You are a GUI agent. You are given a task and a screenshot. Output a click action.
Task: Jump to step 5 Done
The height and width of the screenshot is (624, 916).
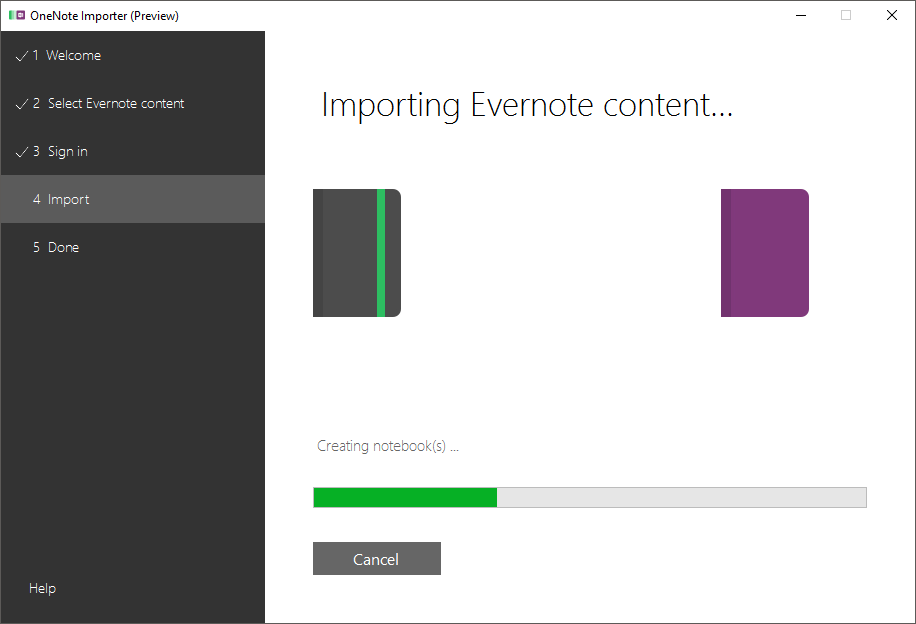tap(133, 247)
